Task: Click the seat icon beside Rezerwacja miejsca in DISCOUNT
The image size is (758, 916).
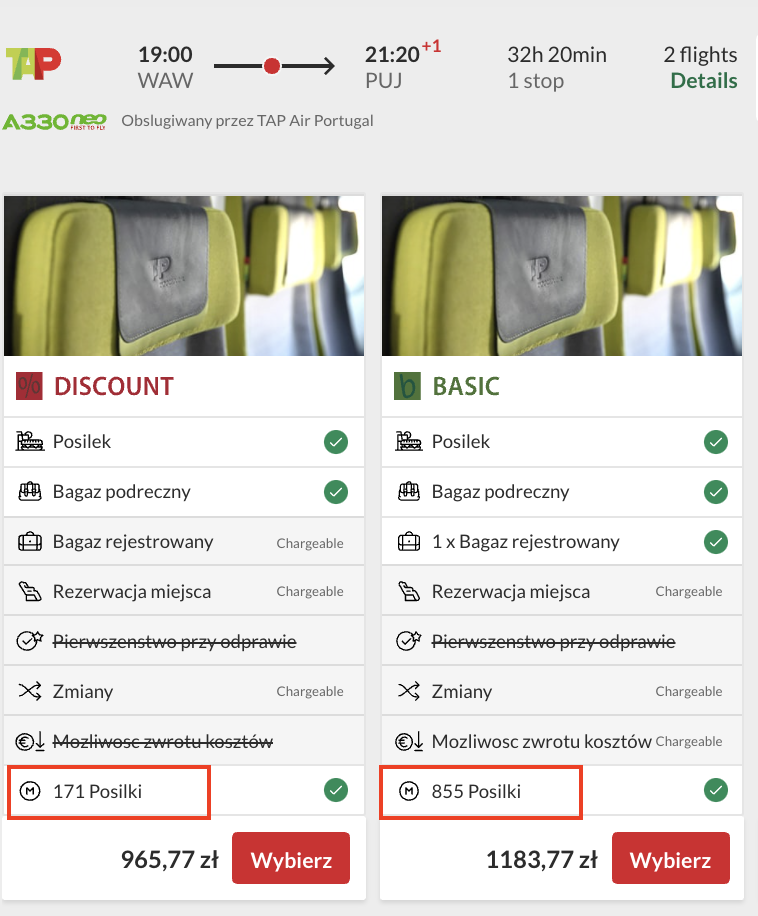Action: point(30,591)
